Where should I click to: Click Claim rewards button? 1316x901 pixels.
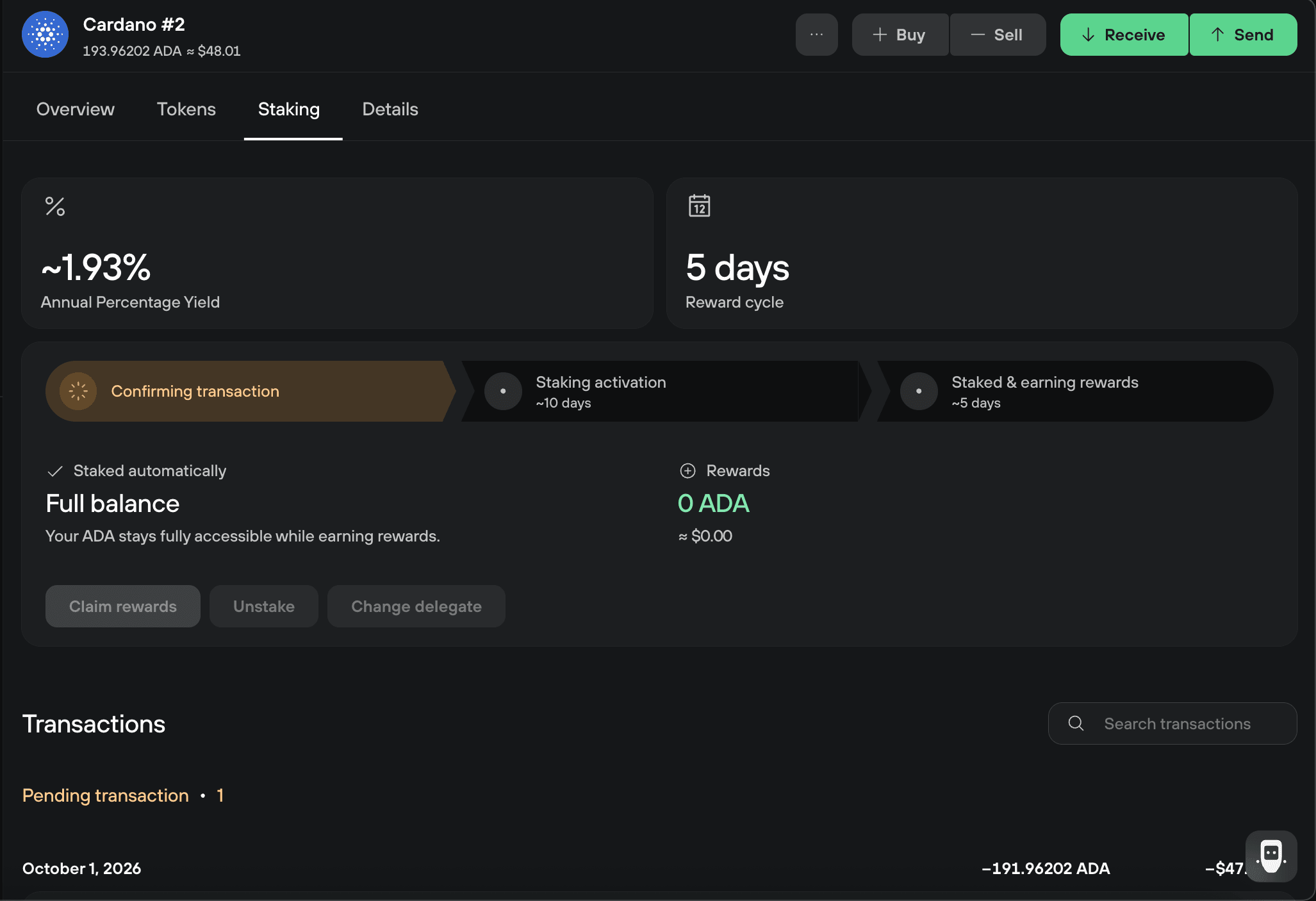(123, 606)
